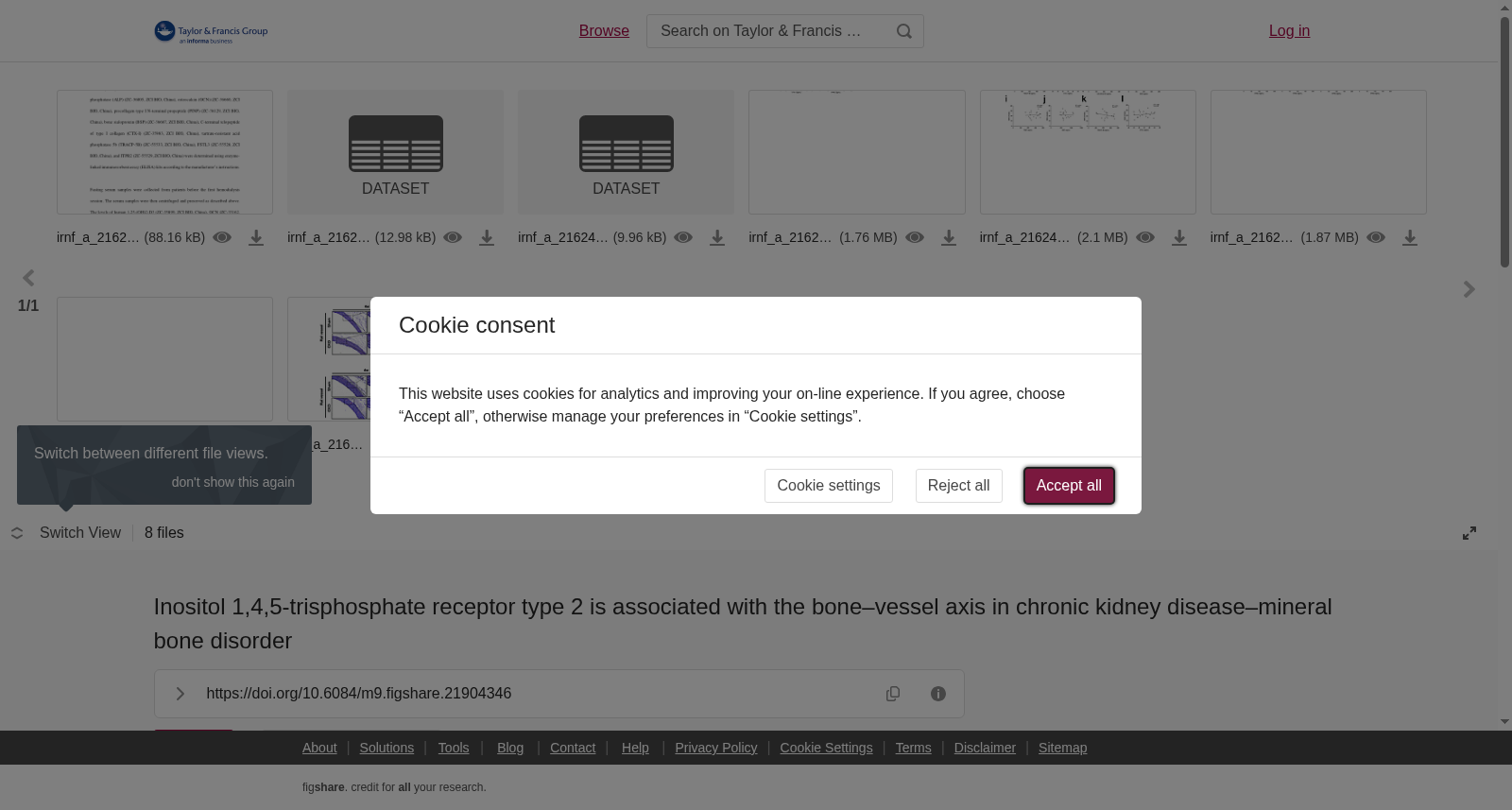Go to previous files page arrow
Screen dimensions: 1512x810
click(28, 278)
